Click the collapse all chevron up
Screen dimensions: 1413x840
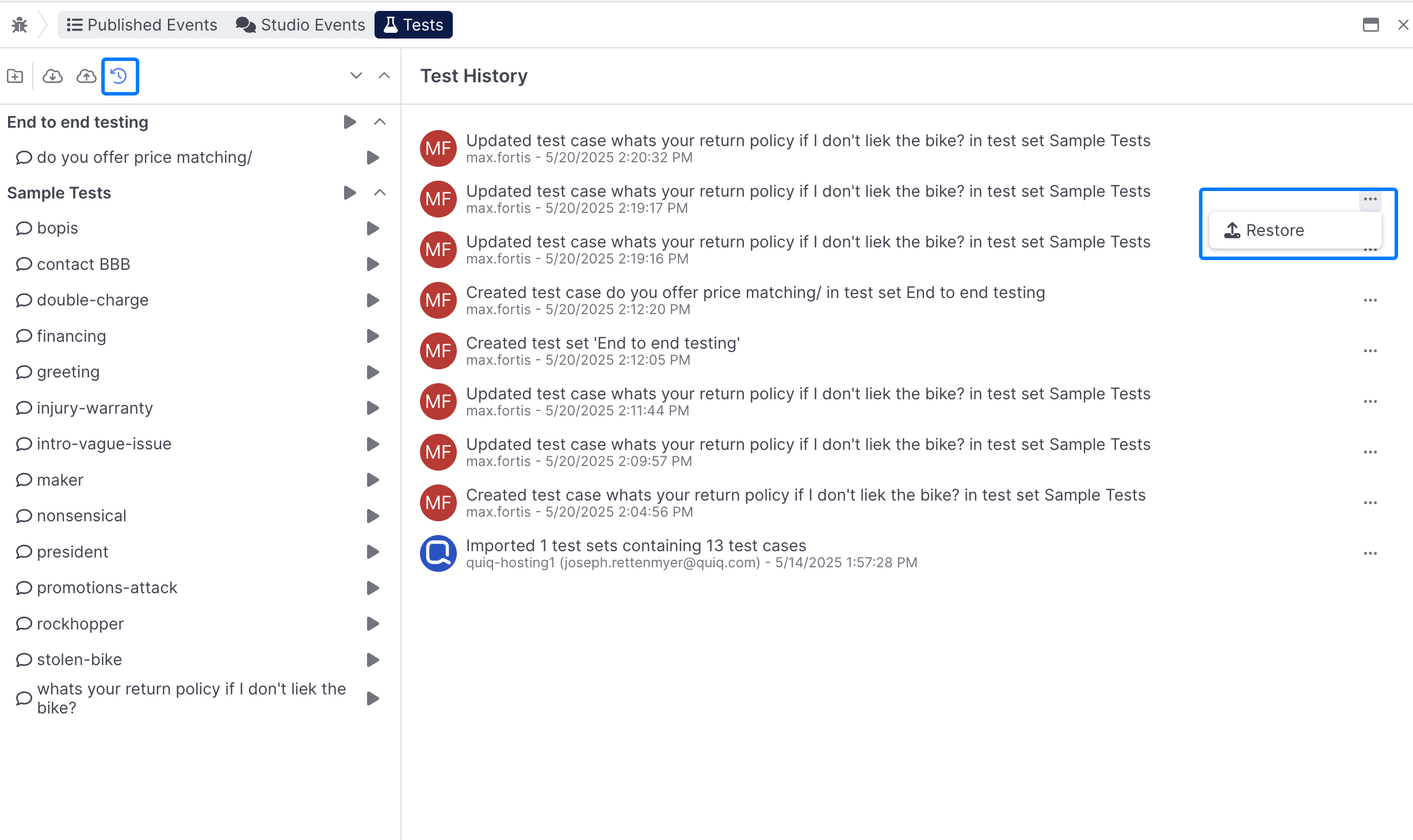(x=384, y=76)
